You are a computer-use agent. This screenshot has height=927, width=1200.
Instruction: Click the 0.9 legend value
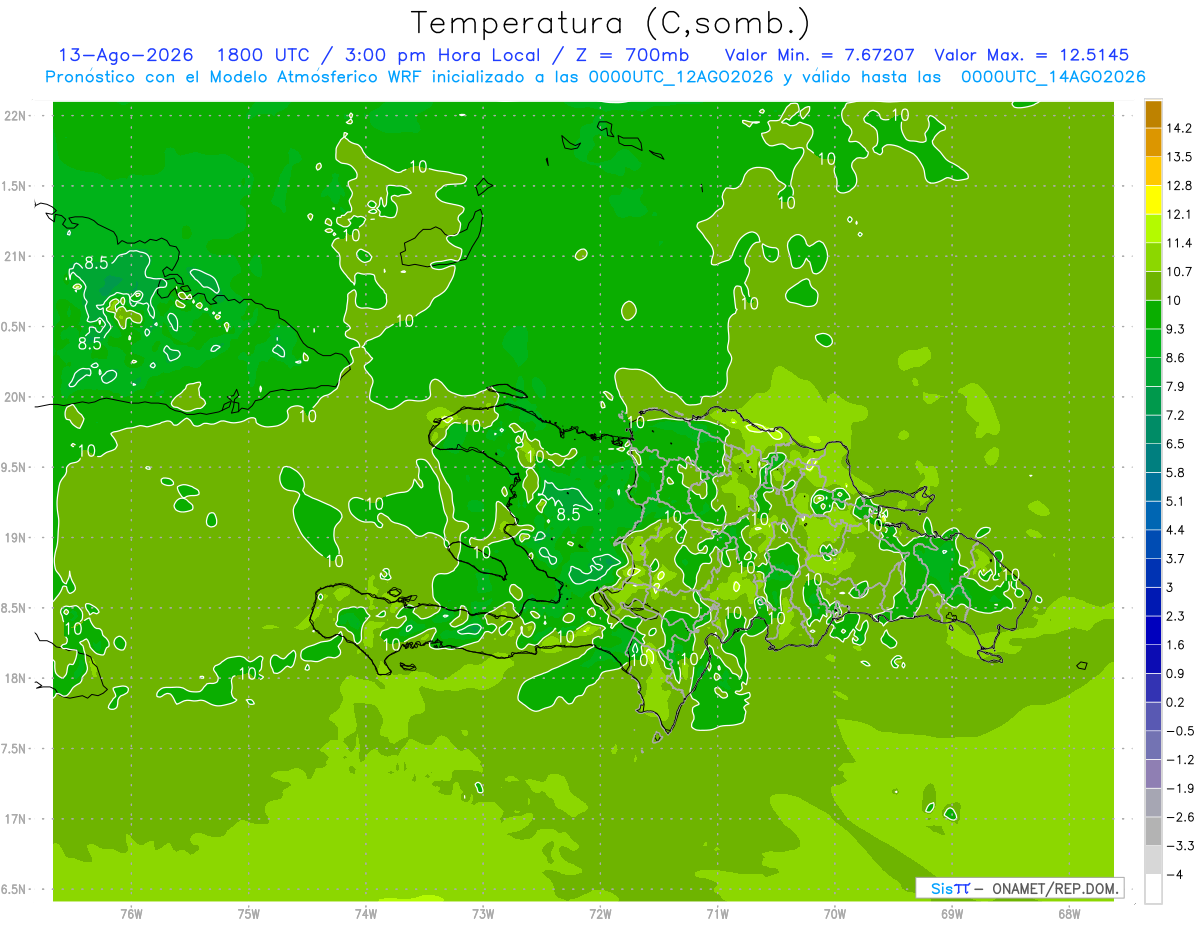[1176, 674]
